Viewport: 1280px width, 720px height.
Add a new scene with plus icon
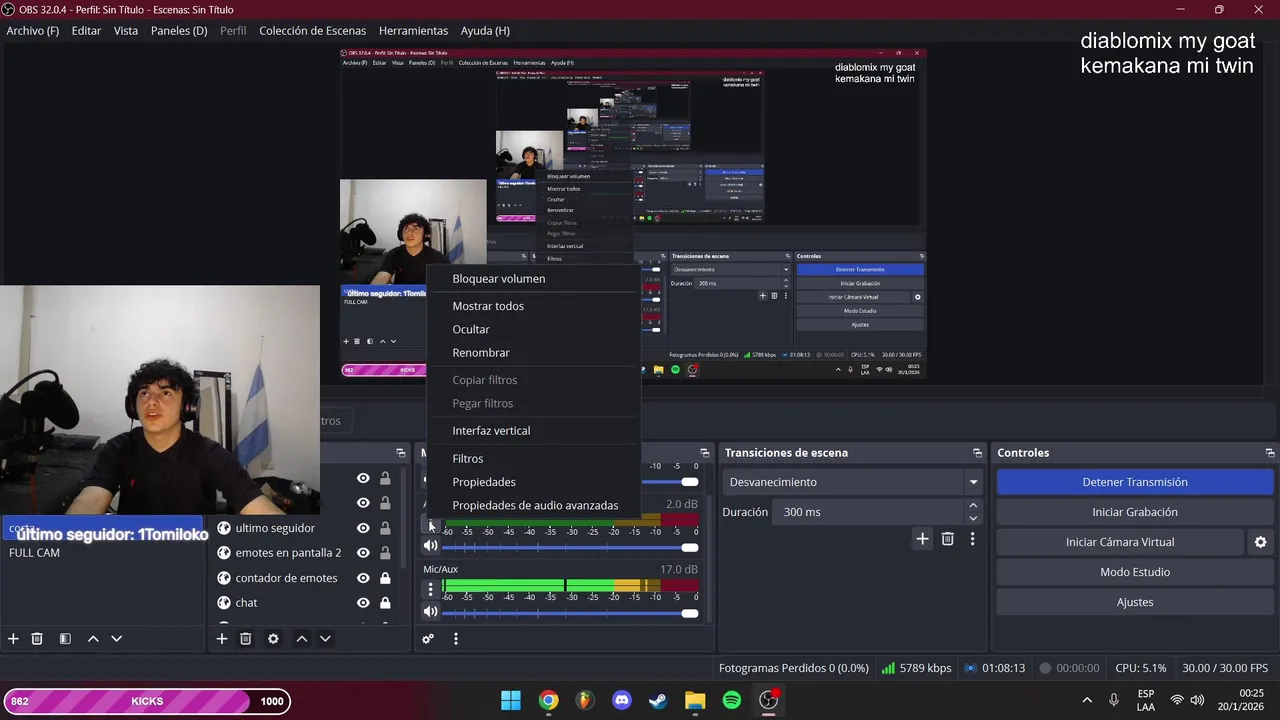(x=13, y=639)
